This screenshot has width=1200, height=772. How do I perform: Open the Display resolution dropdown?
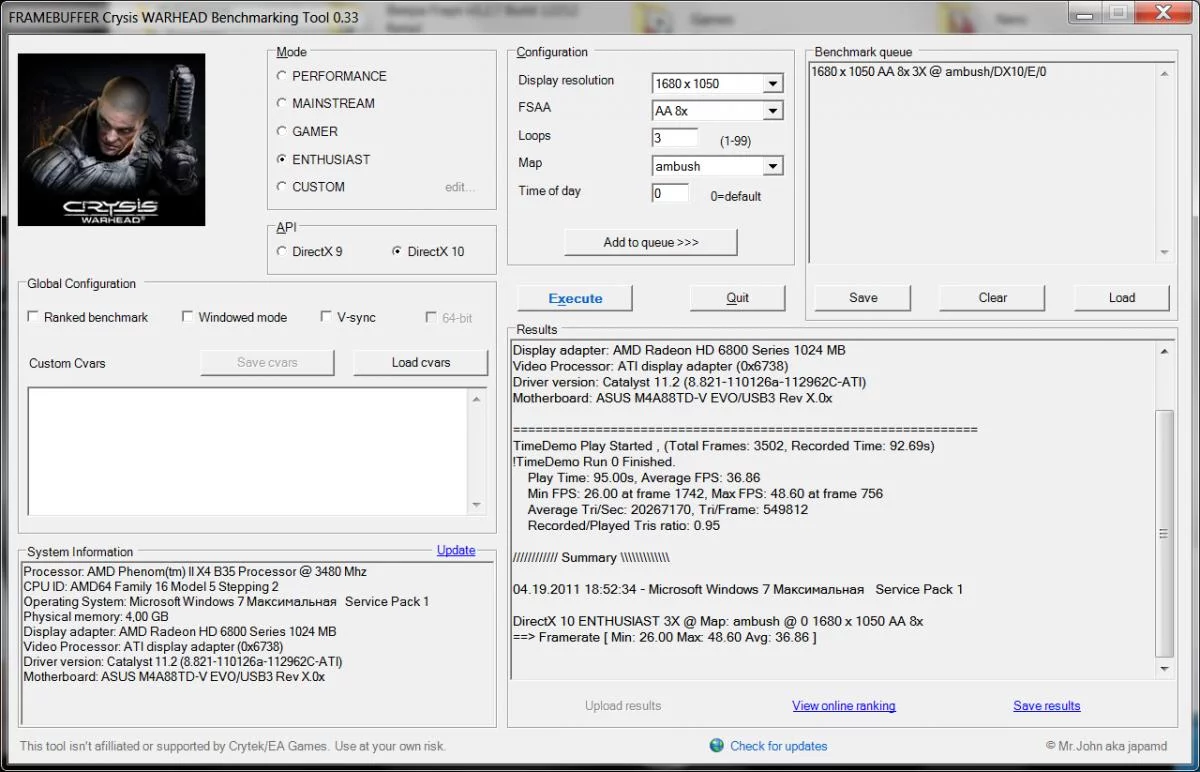click(x=772, y=84)
